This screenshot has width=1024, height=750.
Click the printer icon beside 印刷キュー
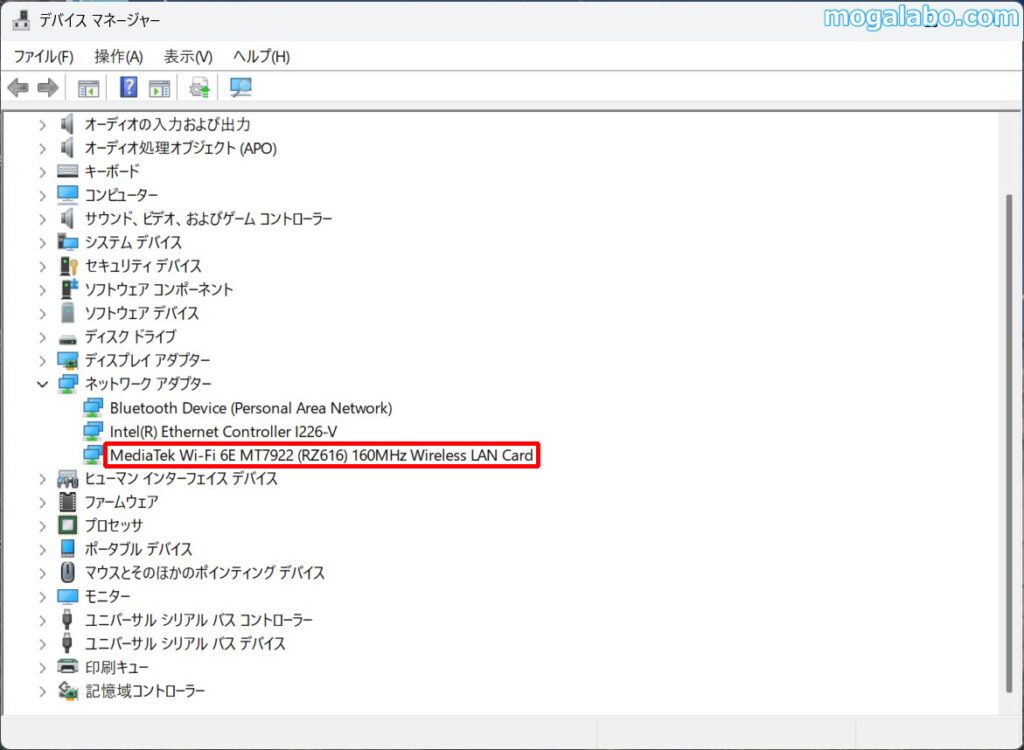tap(68, 666)
